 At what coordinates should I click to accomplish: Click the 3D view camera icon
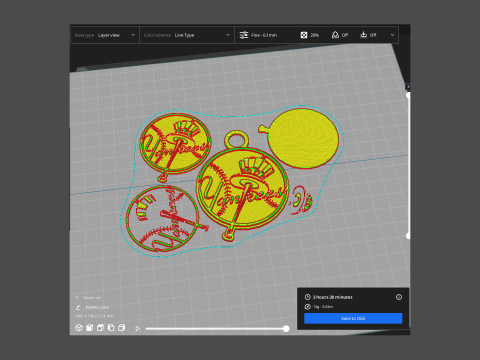tap(79, 328)
